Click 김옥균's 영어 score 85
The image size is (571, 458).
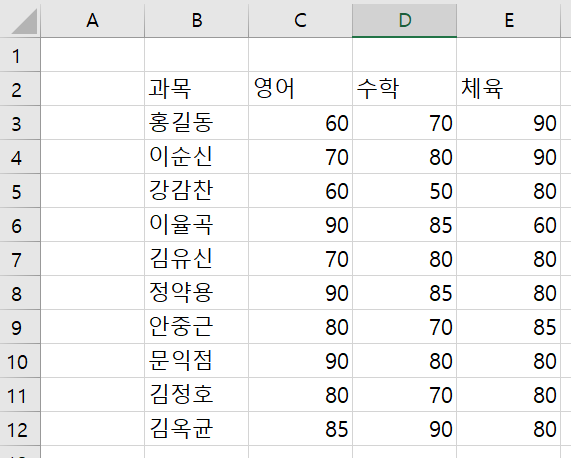[x=300, y=429]
